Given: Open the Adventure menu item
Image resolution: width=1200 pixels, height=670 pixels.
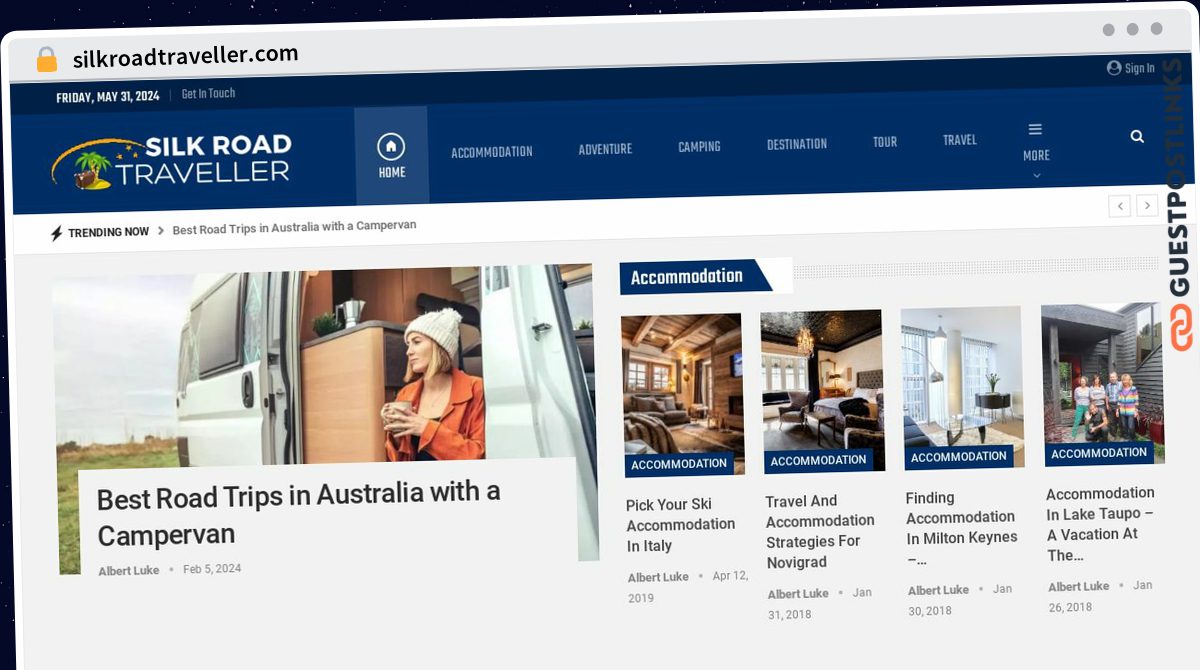Looking at the screenshot, I should coord(605,149).
